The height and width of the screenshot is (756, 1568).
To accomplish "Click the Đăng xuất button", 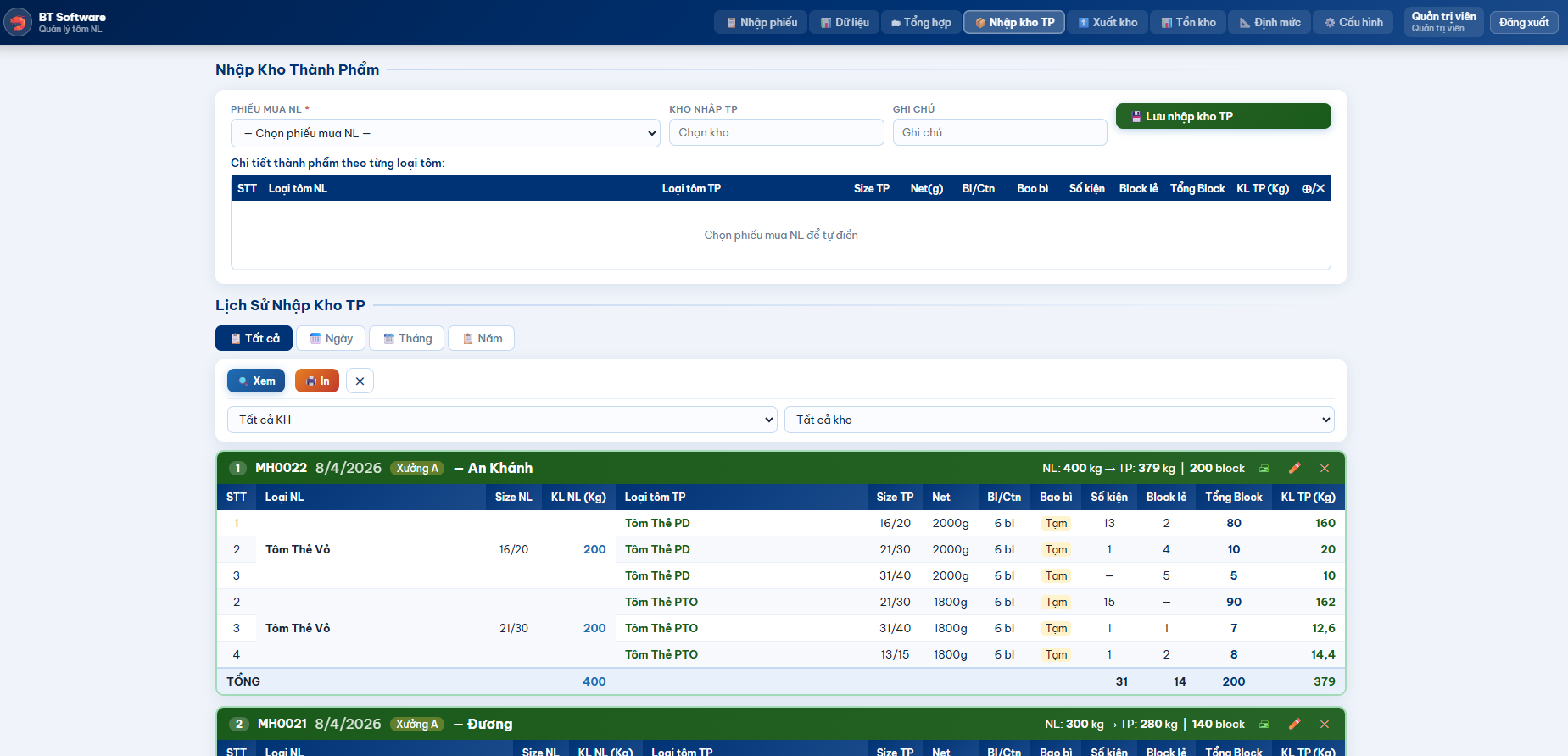I will coord(1523,23).
